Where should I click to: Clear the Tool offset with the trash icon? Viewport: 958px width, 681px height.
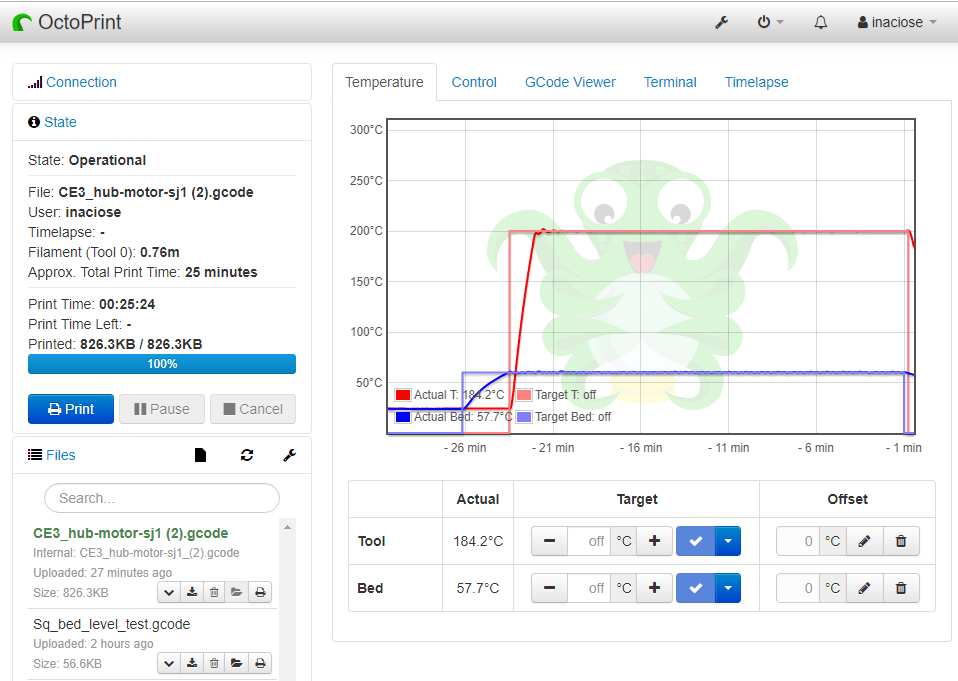tap(901, 541)
